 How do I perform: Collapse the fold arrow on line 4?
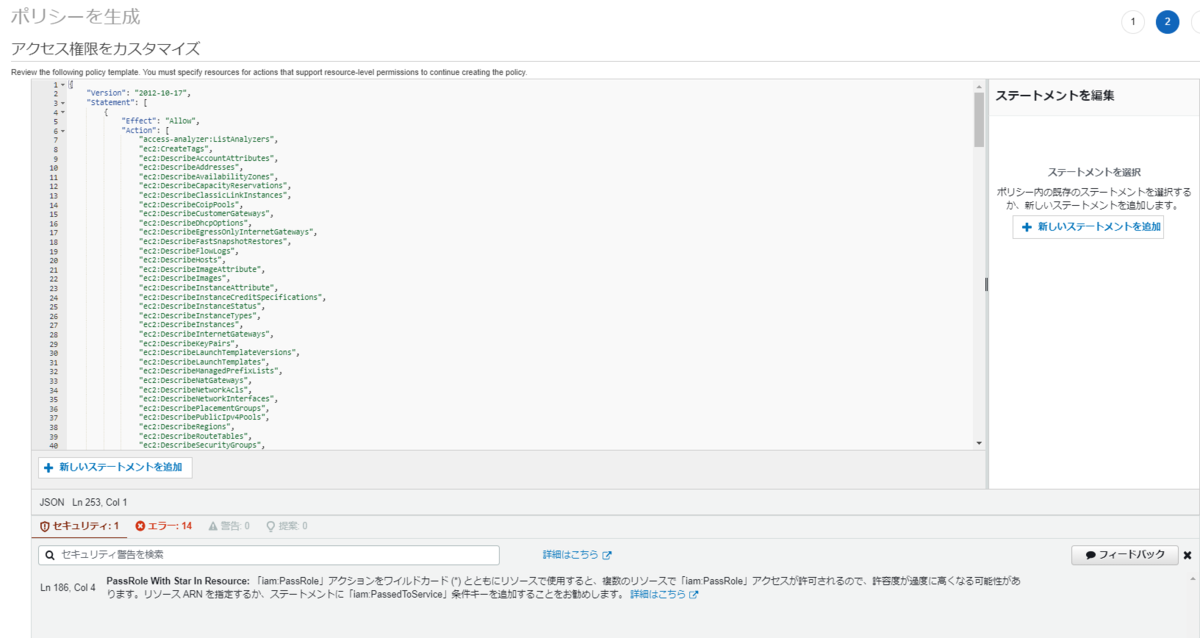(x=62, y=112)
